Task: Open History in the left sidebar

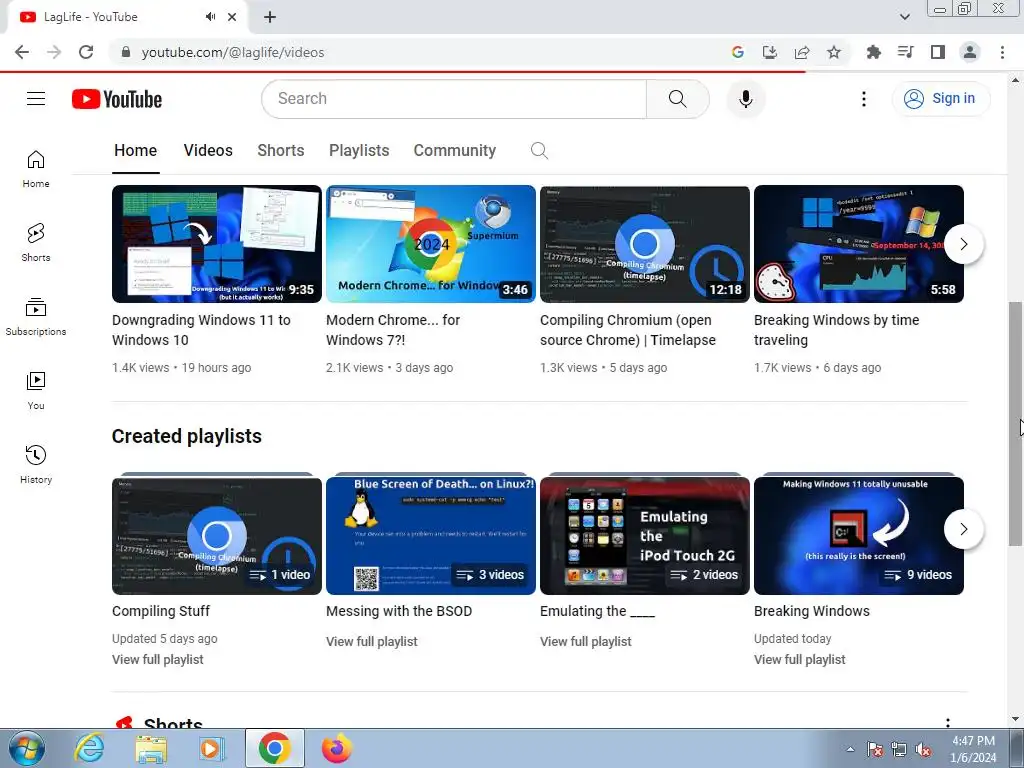Action: (x=36, y=464)
